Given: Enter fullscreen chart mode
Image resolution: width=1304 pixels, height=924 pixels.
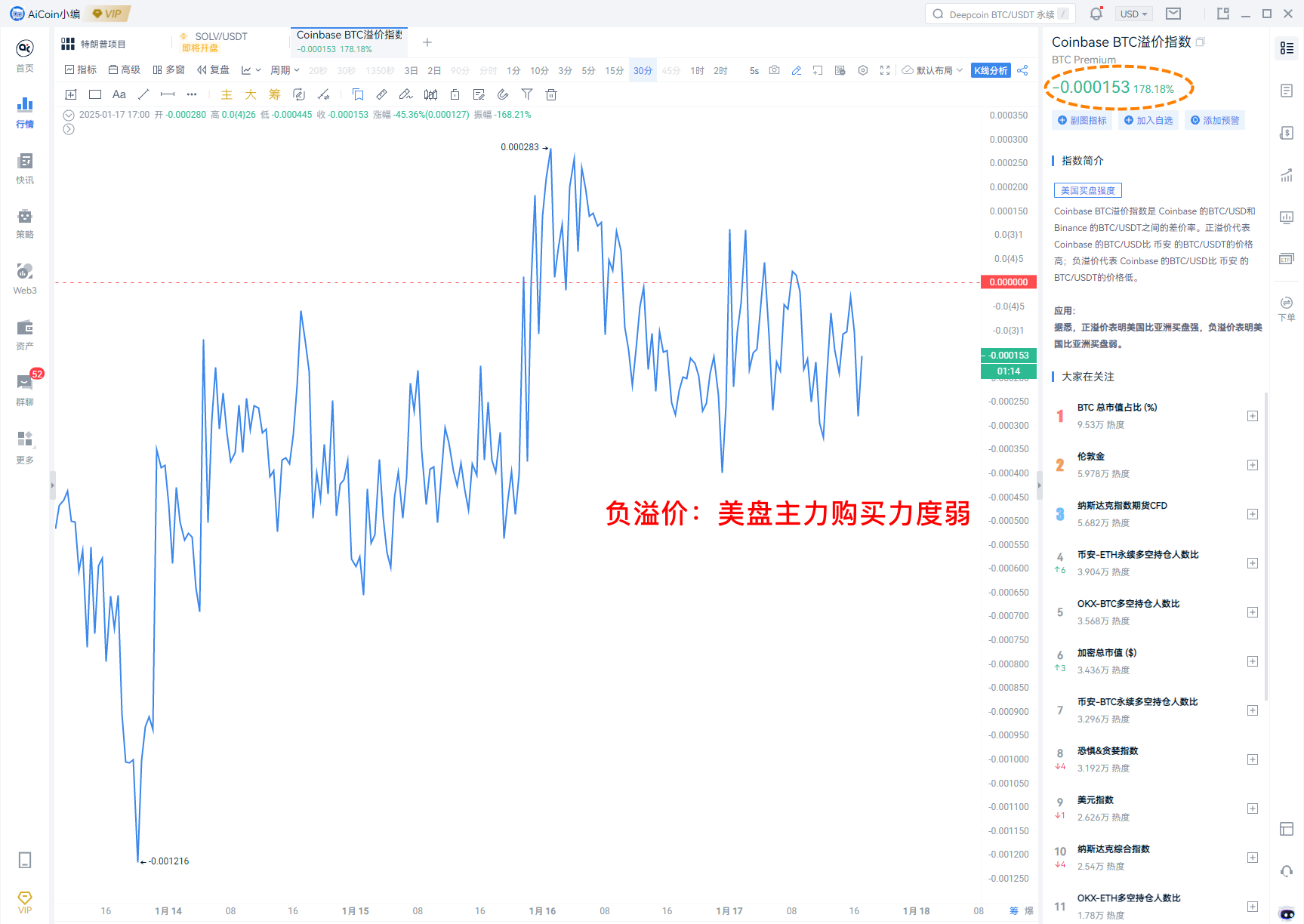Looking at the screenshot, I should tap(885, 70).
